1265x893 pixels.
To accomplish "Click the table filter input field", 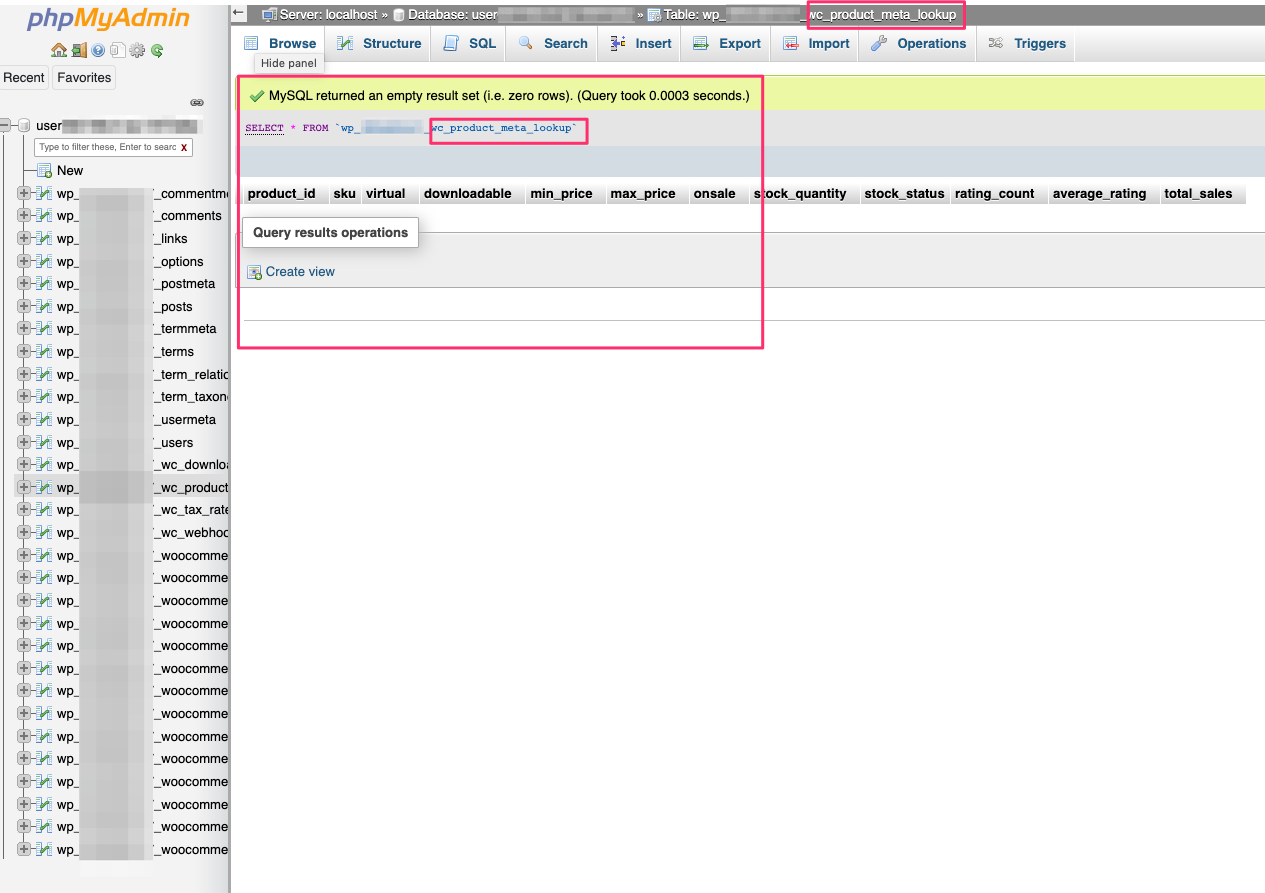I will (x=110, y=147).
